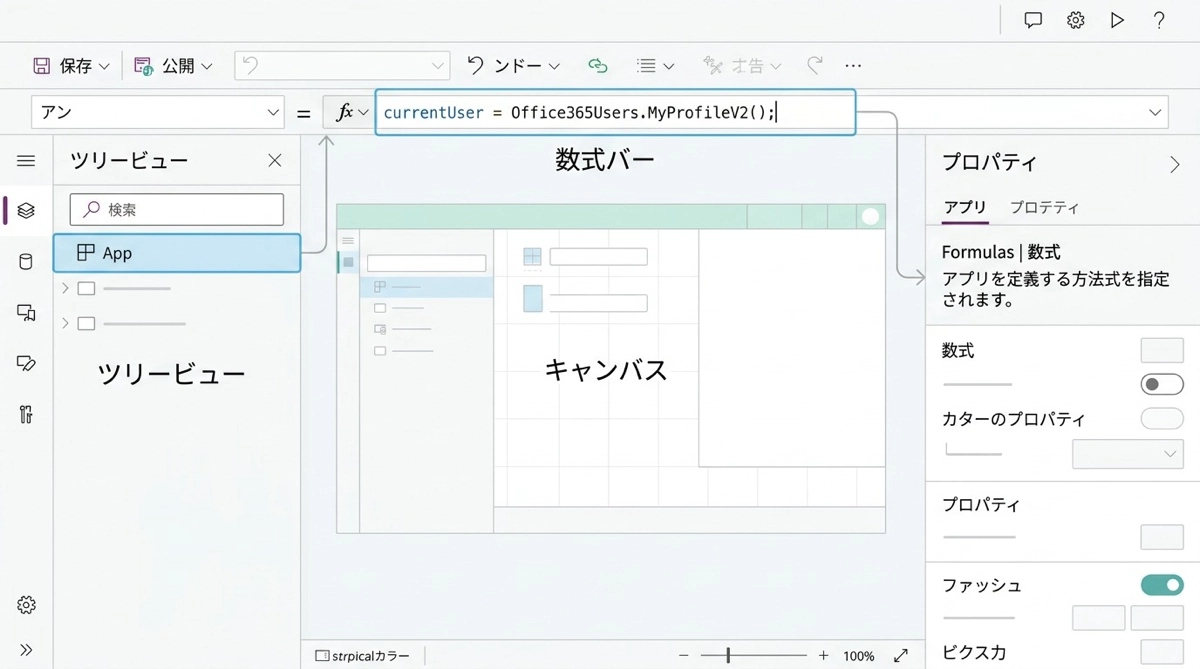
Task: Open the Media icon in left sidebar
Action: tap(26, 313)
